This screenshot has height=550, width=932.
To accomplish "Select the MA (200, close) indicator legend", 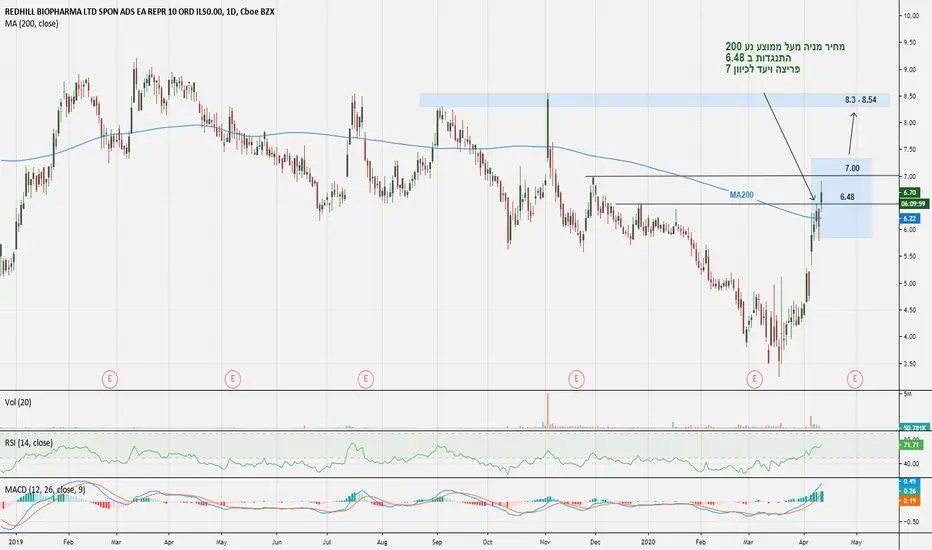I will coord(32,24).
